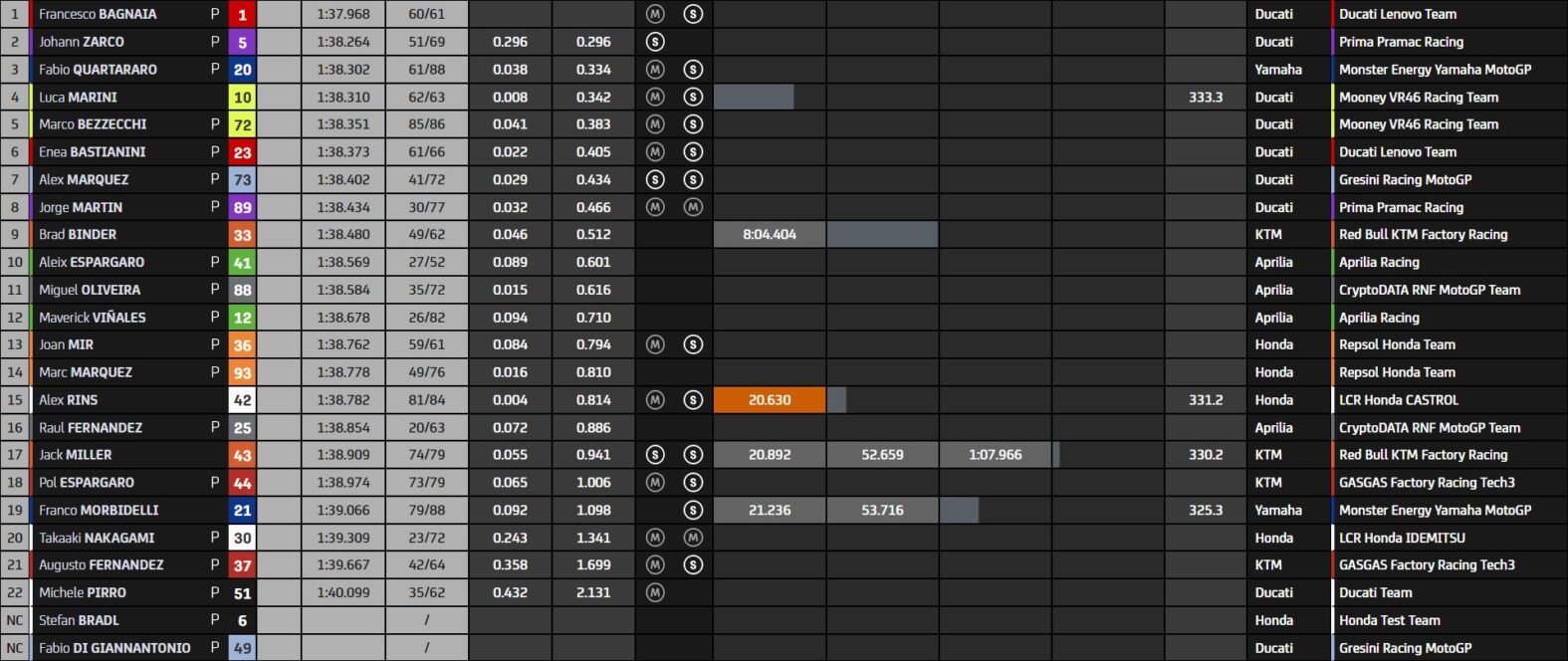
Task: Click the S tyre icon in Zarco's row
Action: click(655, 42)
